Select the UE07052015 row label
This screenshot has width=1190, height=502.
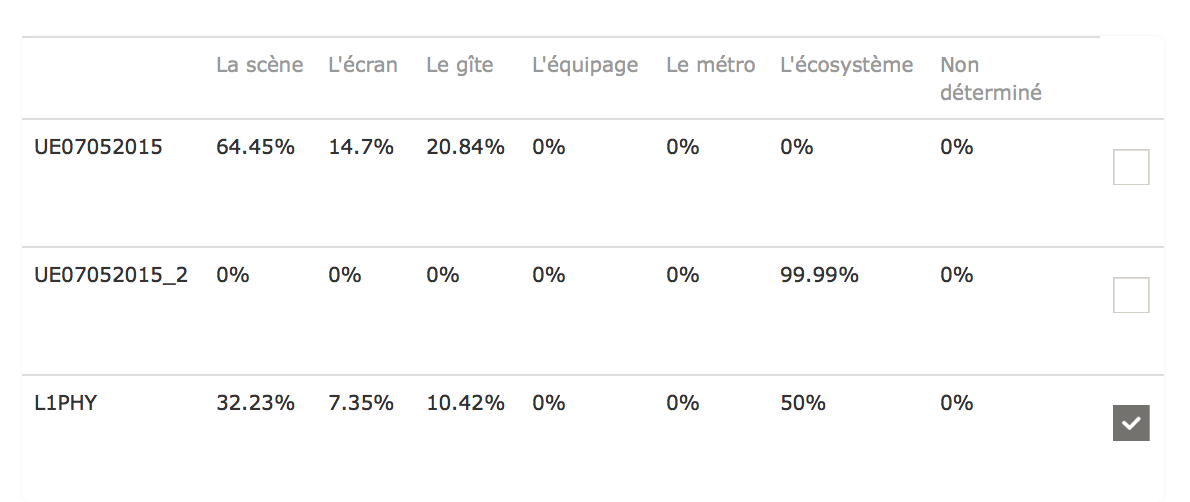pos(99,147)
